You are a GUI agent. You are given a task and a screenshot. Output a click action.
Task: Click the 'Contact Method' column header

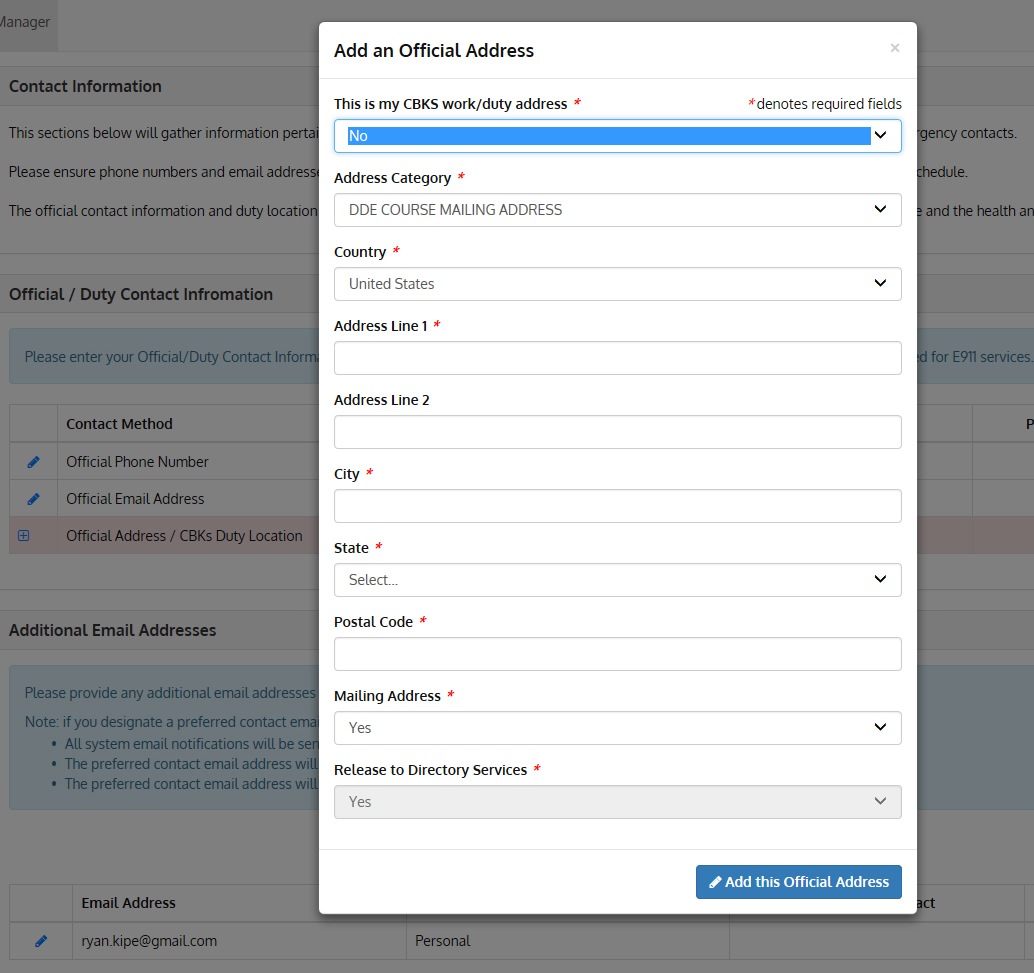[119, 424]
